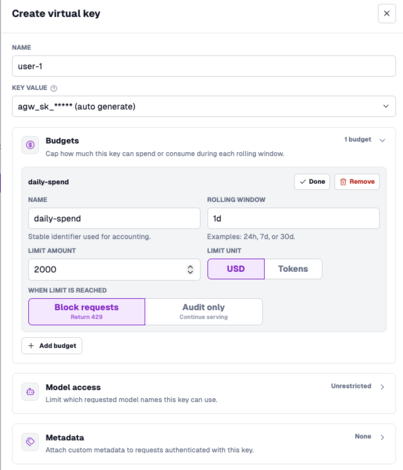Click the 'Examples: 24h, 7d, or 30d' hint
403x470 pixels.
251,237
